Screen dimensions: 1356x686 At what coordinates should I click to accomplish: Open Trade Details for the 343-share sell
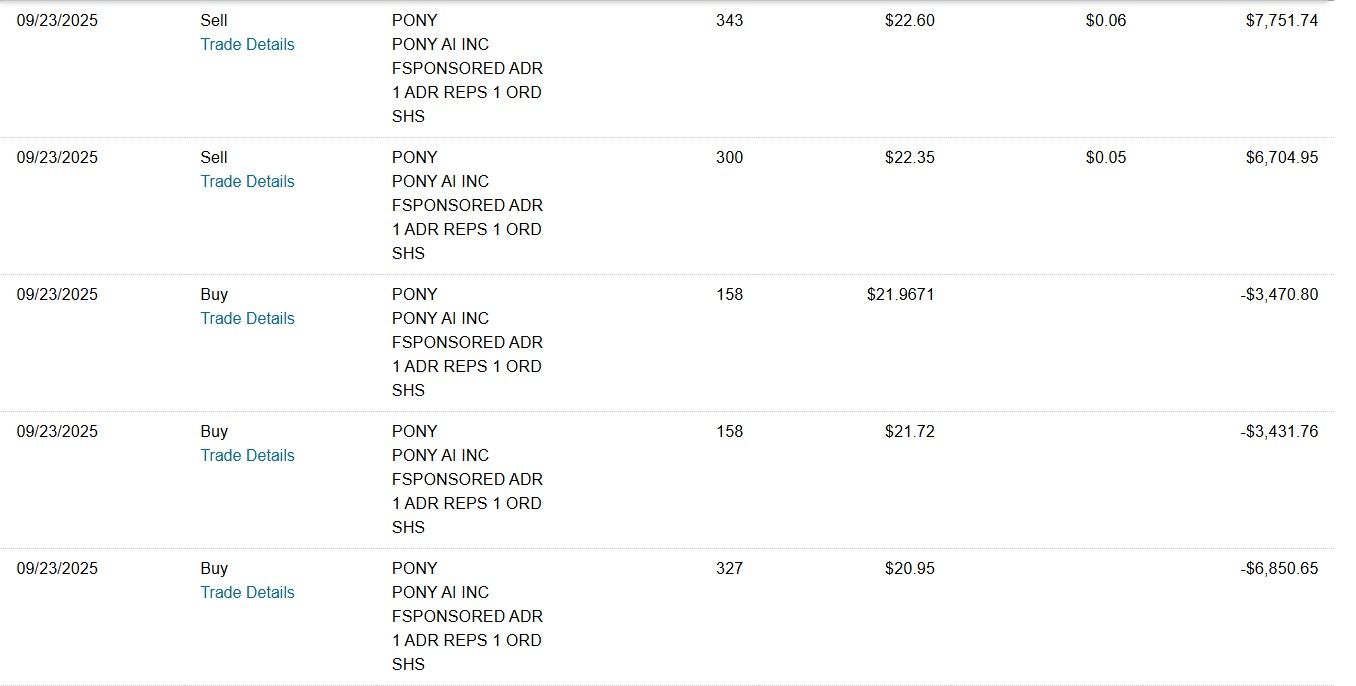247,44
